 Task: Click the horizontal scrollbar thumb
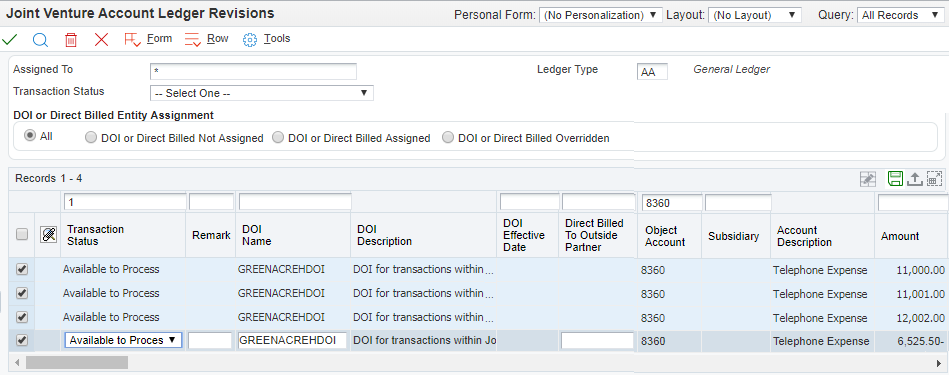click(x=77, y=362)
